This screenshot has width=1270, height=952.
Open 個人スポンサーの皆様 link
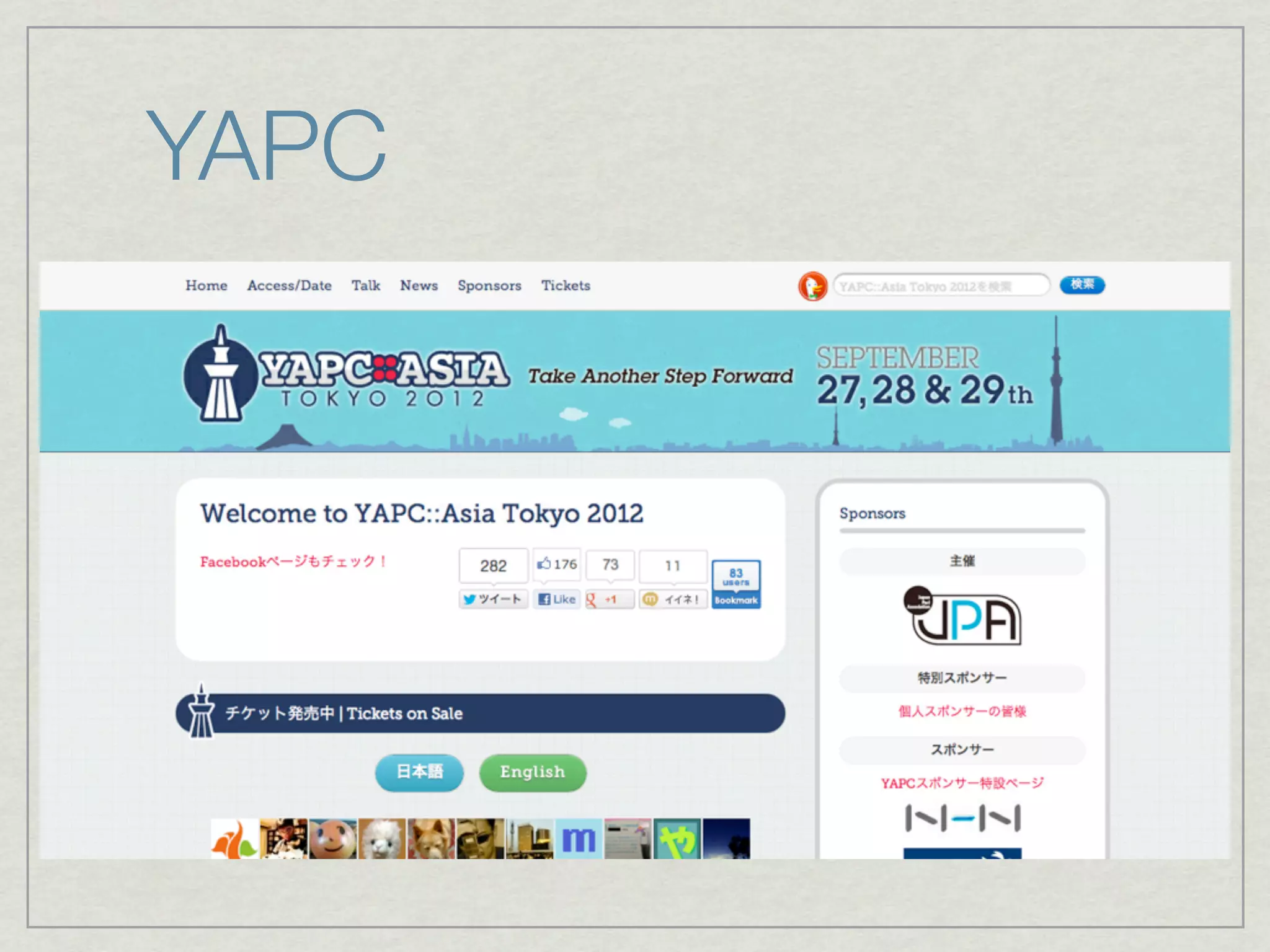[x=962, y=712]
